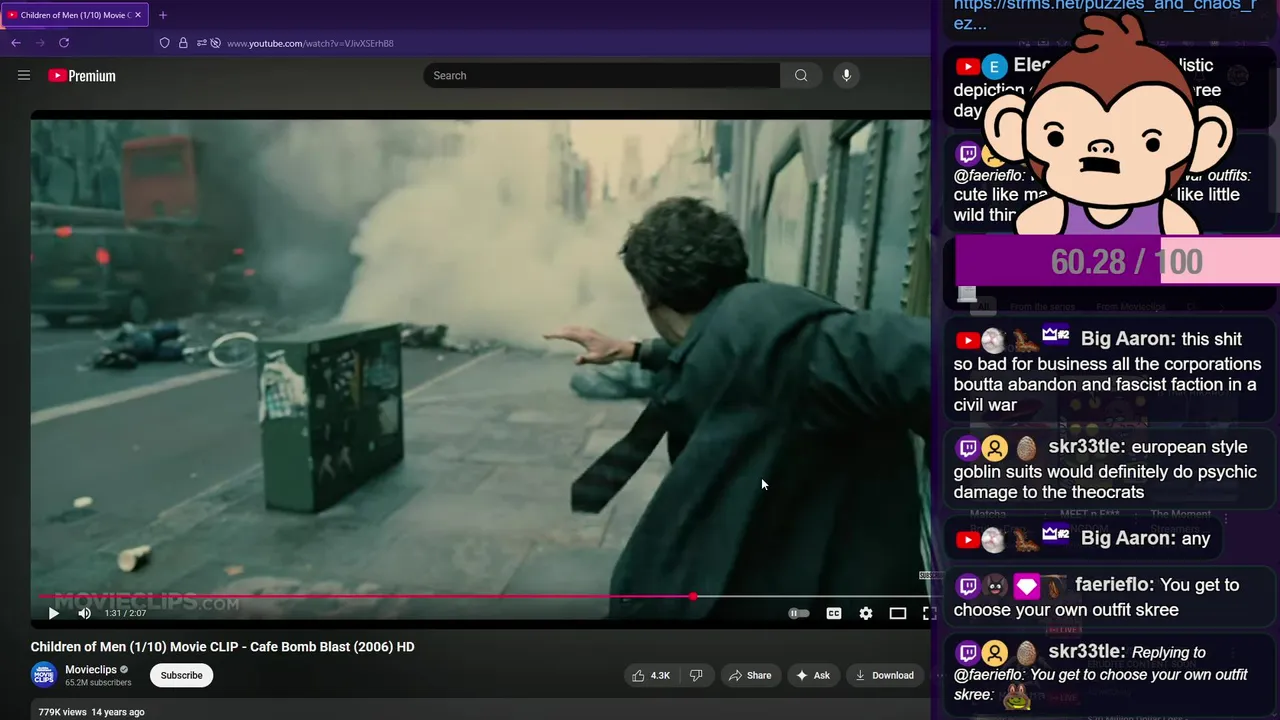Seek using the red progress scrubber
The width and height of the screenshot is (1280, 720).
pyautogui.click(x=693, y=597)
